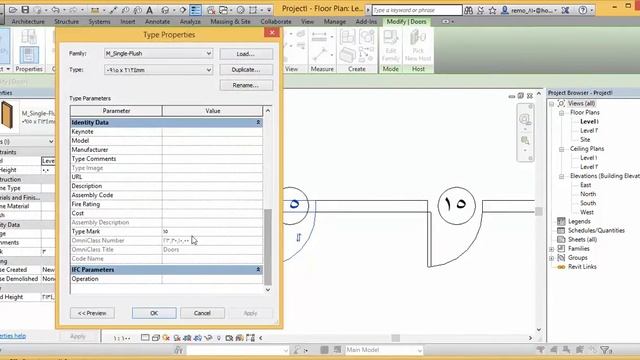This screenshot has width=640, height=360.
Task: Select the Modify | Doors contextual tab
Action: coord(407,22)
